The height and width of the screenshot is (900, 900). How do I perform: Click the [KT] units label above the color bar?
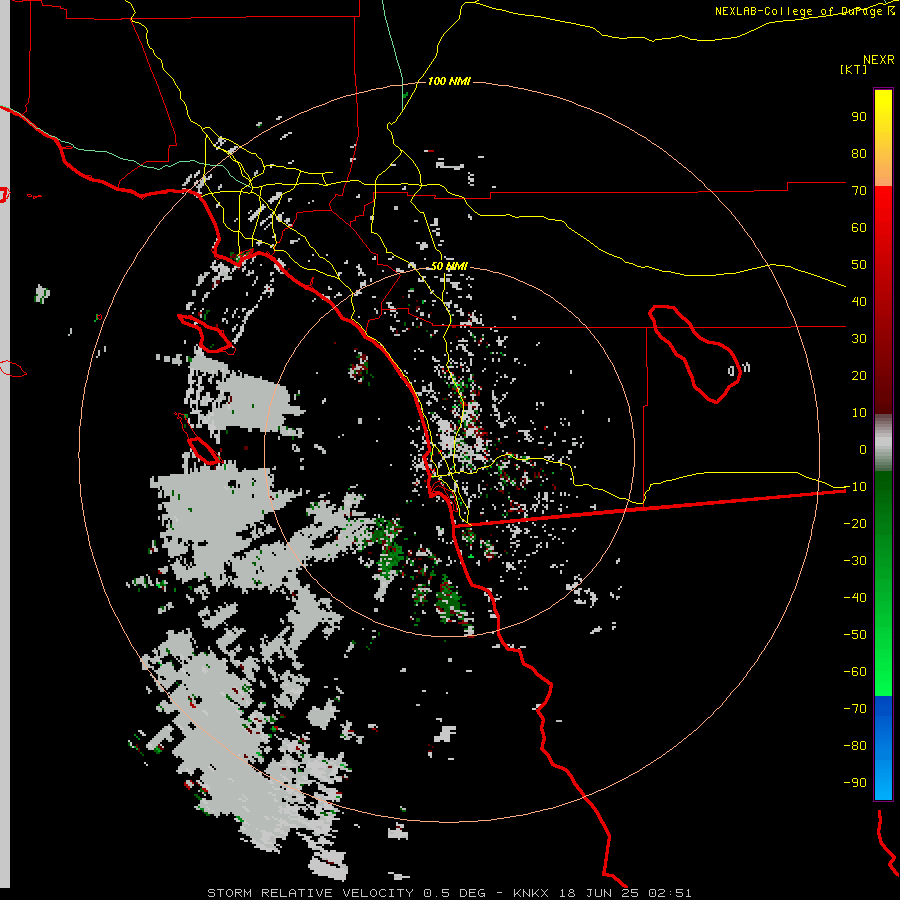(853, 69)
